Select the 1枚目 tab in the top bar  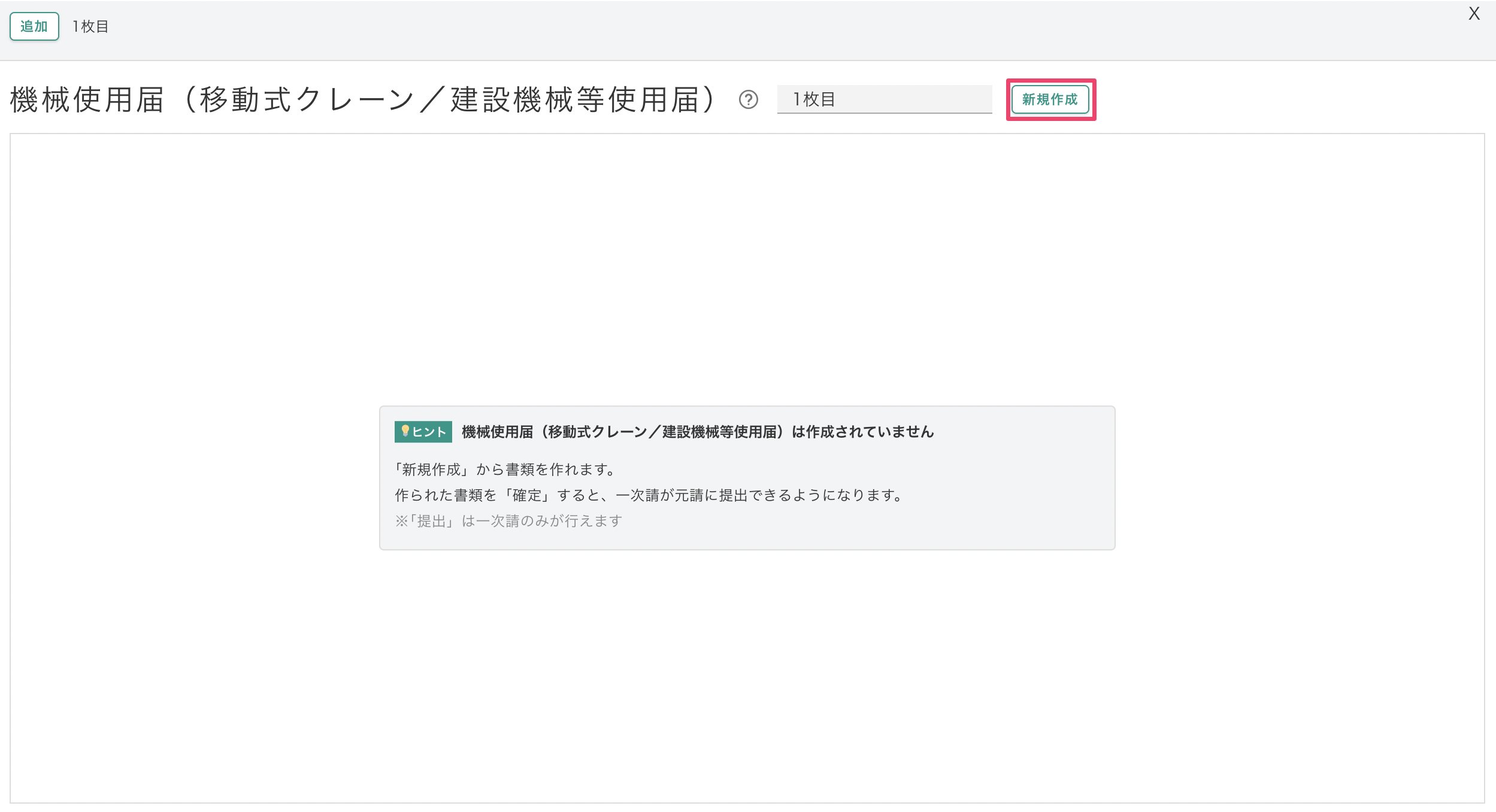90,27
